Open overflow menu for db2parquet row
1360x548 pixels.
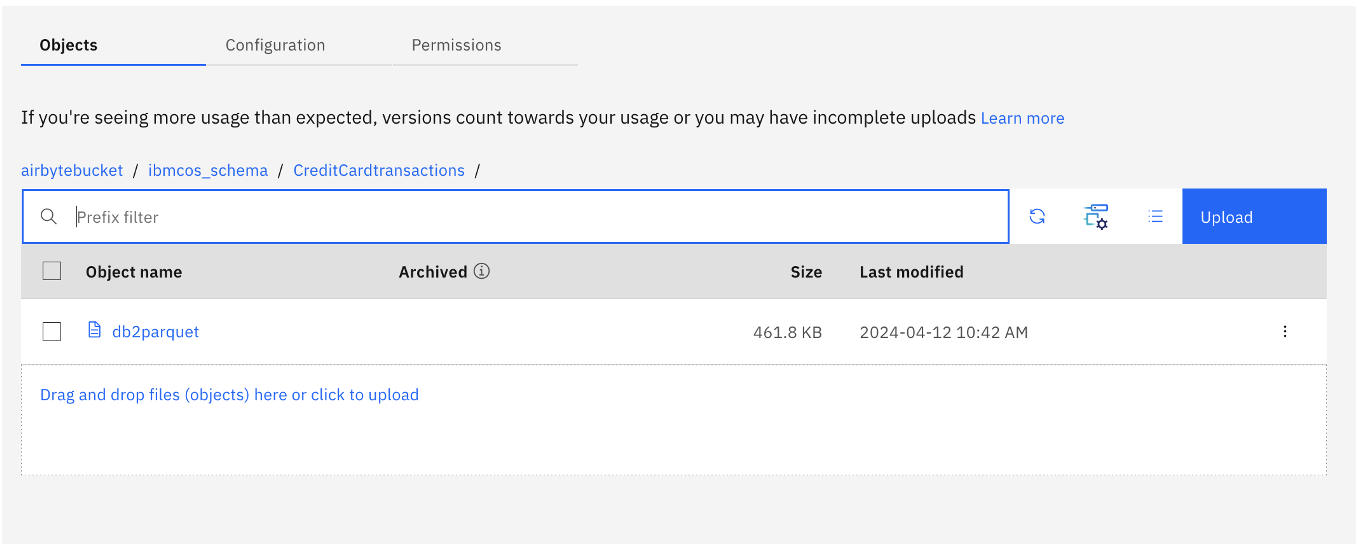point(1285,332)
